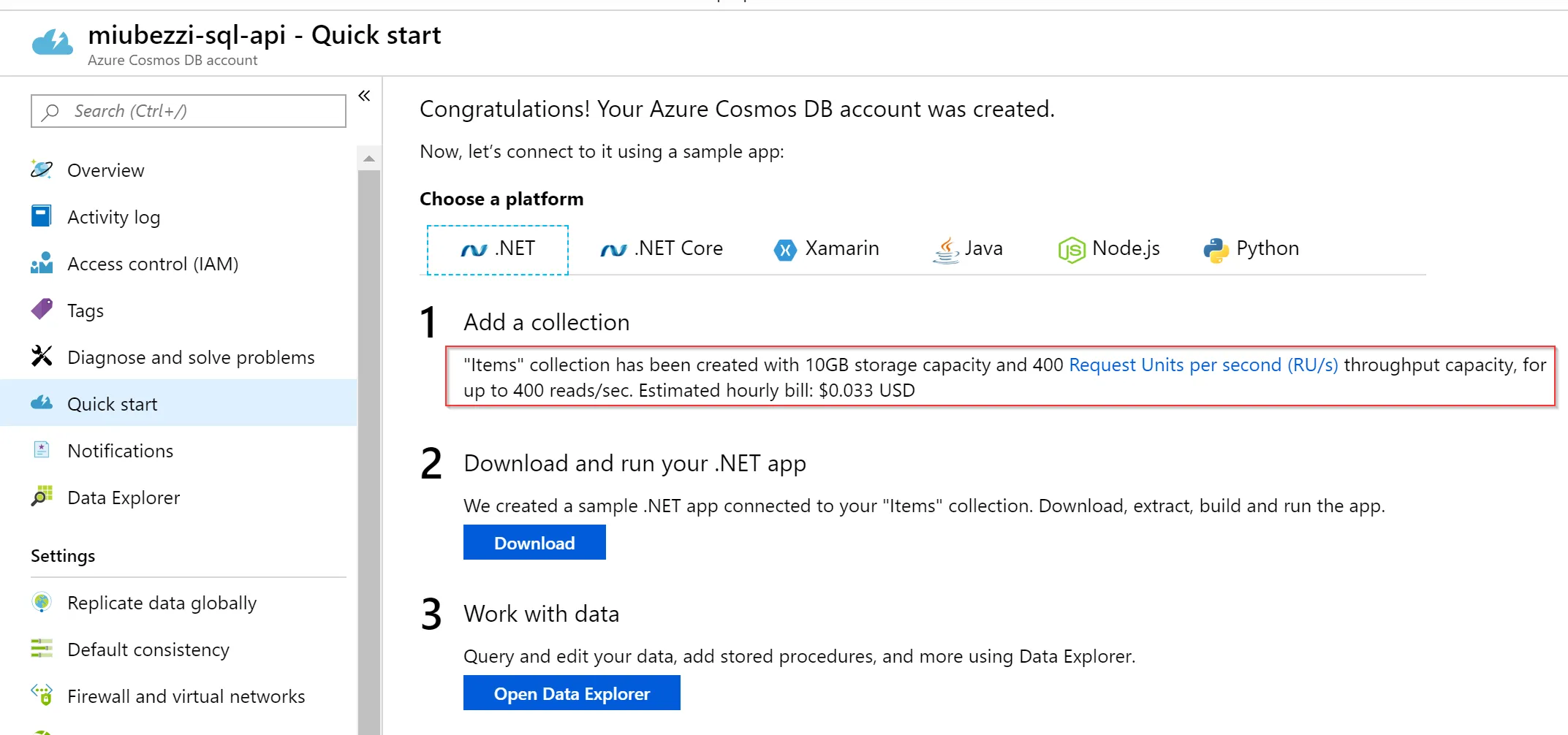The width and height of the screenshot is (1568, 735).
Task: Select the Java platform tab
Action: (968, 249)
